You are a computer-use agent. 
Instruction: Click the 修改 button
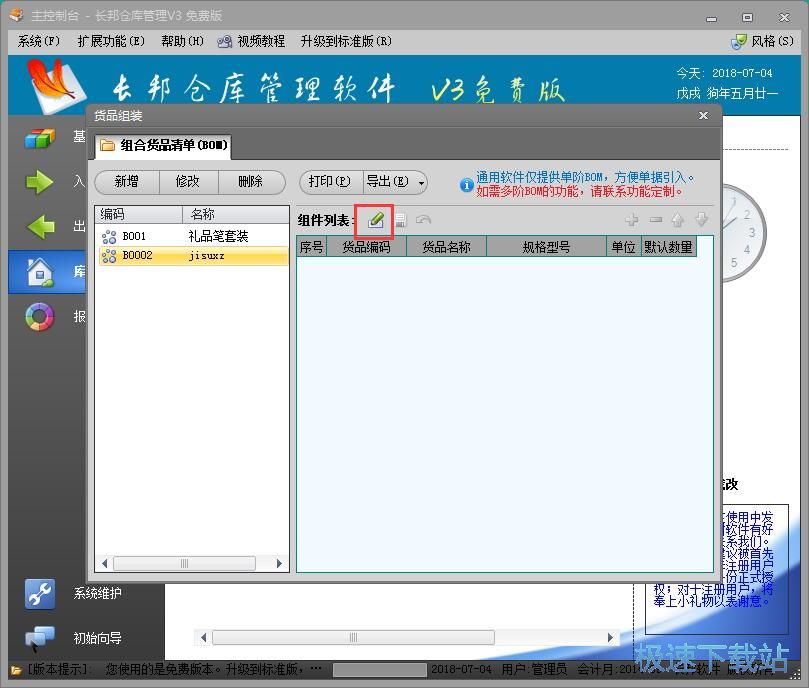(188, 182)
